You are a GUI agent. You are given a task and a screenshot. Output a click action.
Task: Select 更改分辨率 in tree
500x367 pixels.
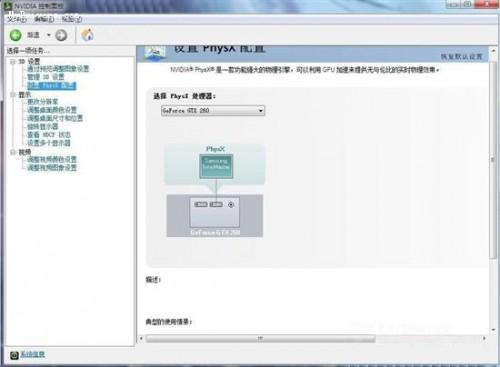click(x=43, y=101)
